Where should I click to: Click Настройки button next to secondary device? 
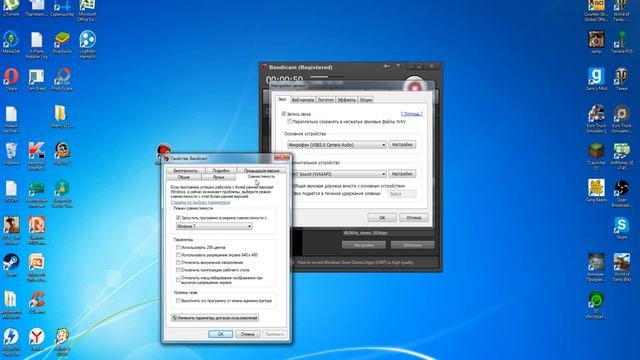(402, 173)
